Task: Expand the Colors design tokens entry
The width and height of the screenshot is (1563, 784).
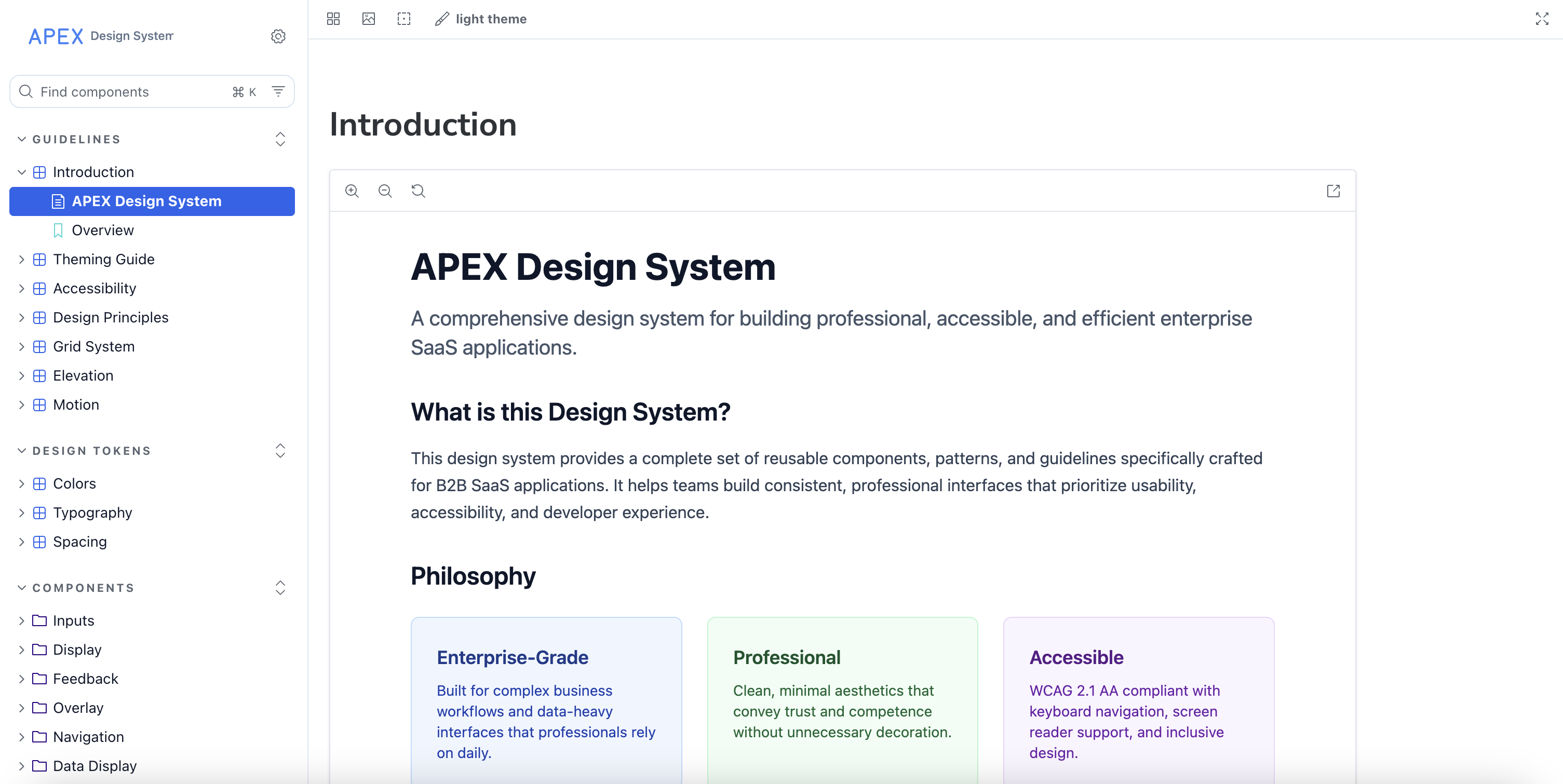Action: [22, 483]
